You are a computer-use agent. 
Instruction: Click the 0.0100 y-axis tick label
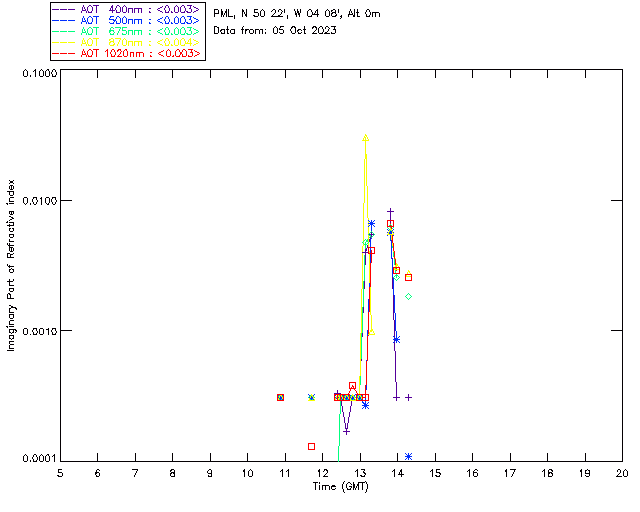point(39,201)
